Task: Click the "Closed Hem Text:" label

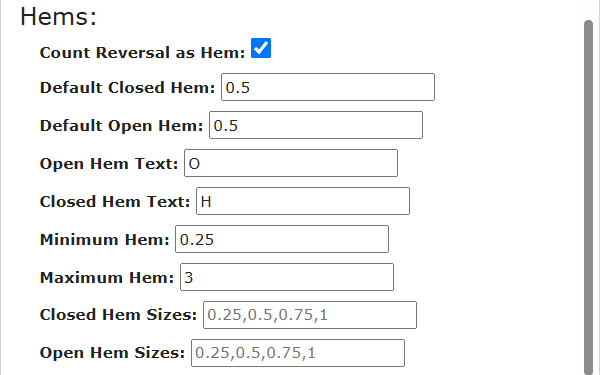Action: (x=115, y=202)
